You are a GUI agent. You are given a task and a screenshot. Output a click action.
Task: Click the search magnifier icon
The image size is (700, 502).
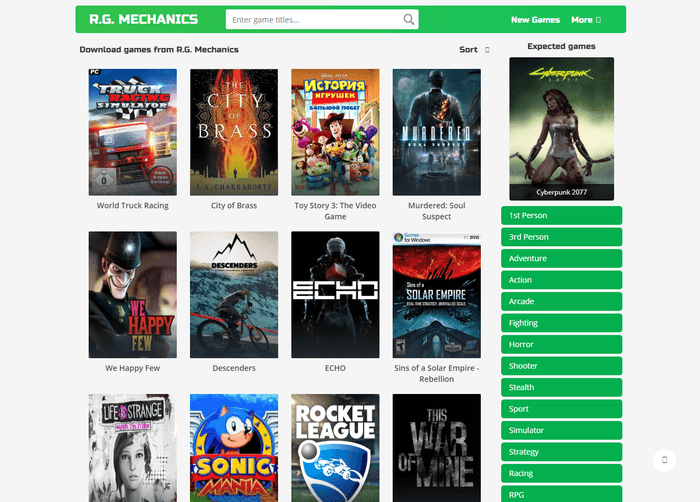(x=409, y=20)
